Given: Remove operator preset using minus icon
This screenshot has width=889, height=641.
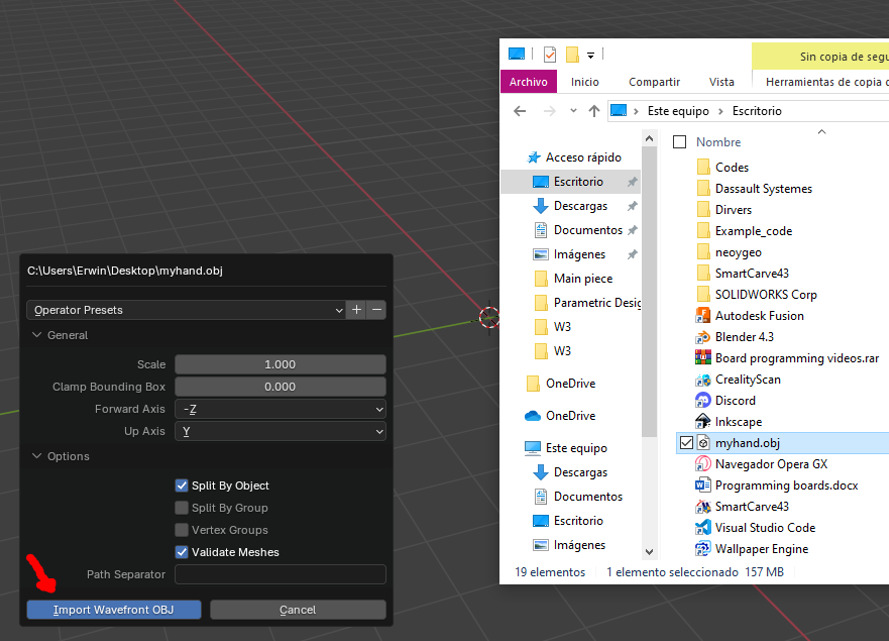Looking at the screenshot, I should (x=377, y=310).
